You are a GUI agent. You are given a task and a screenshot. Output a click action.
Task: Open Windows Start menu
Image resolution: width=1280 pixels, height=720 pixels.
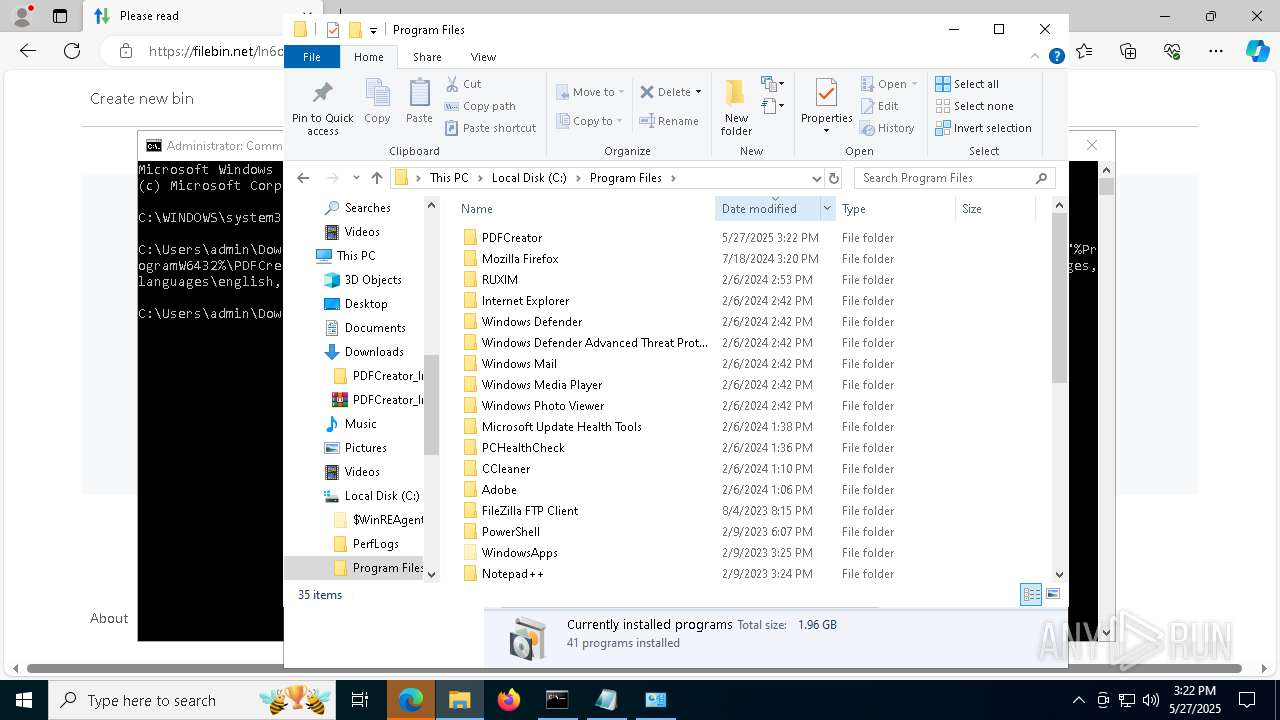[24, 700]
